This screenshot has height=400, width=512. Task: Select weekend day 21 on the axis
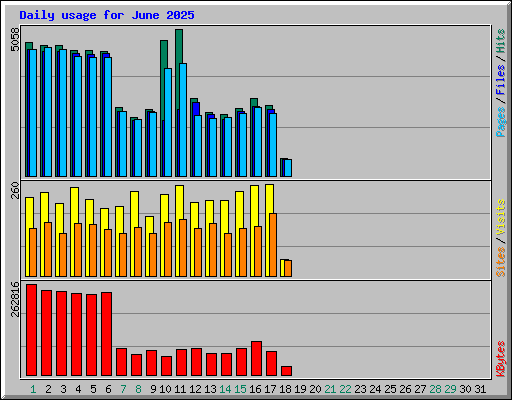point(330,389)
